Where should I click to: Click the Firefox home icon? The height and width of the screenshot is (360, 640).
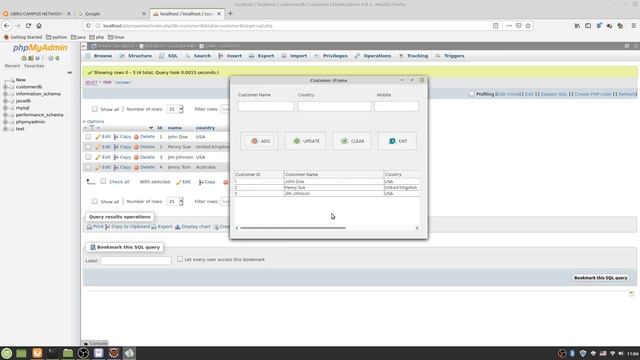coord(39,25)
